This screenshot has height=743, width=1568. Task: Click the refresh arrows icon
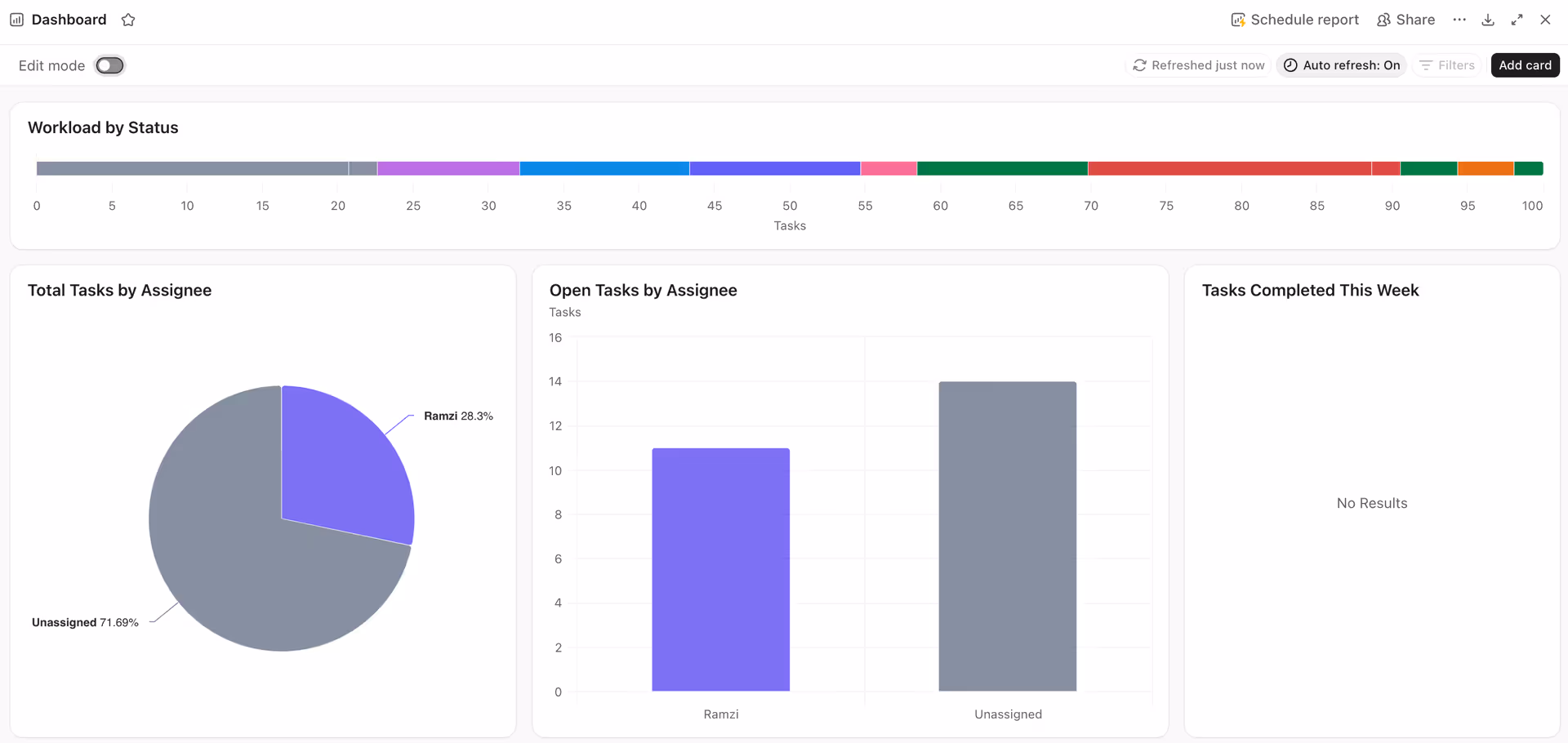(x=1139, y=65)
